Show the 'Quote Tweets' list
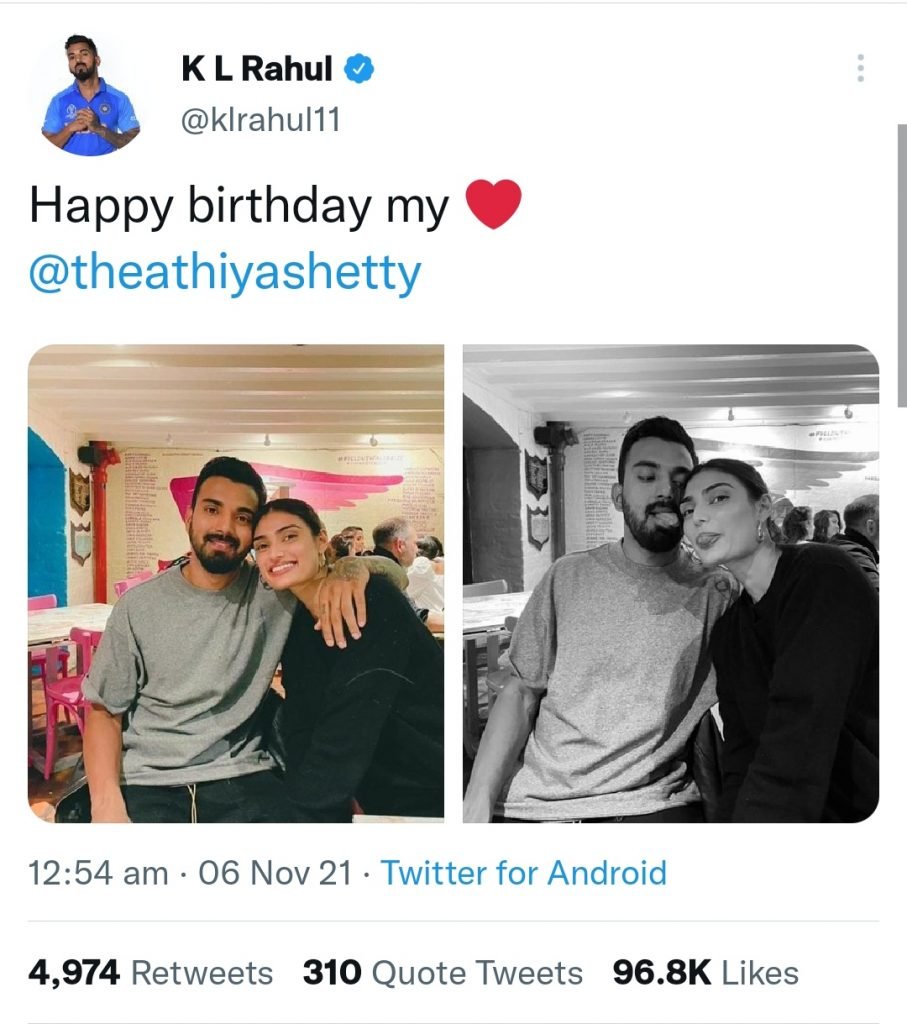The width and height of the screenshot is (907, 1024). pyautogui.click(x=476, y=972)
